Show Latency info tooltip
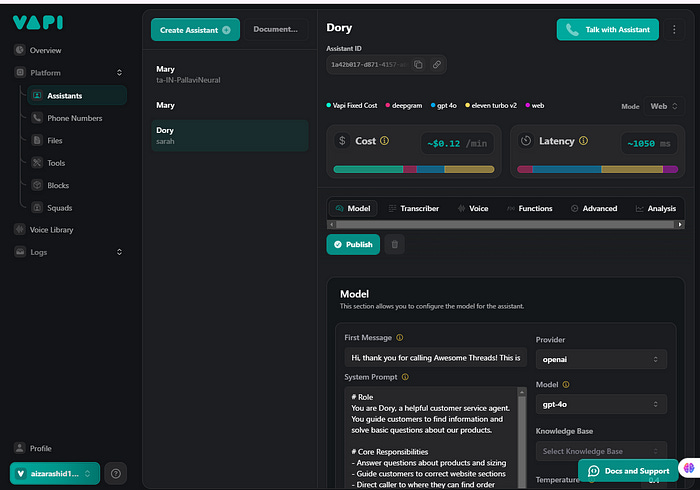The image size is (700, 490). (x=583, y=141)
